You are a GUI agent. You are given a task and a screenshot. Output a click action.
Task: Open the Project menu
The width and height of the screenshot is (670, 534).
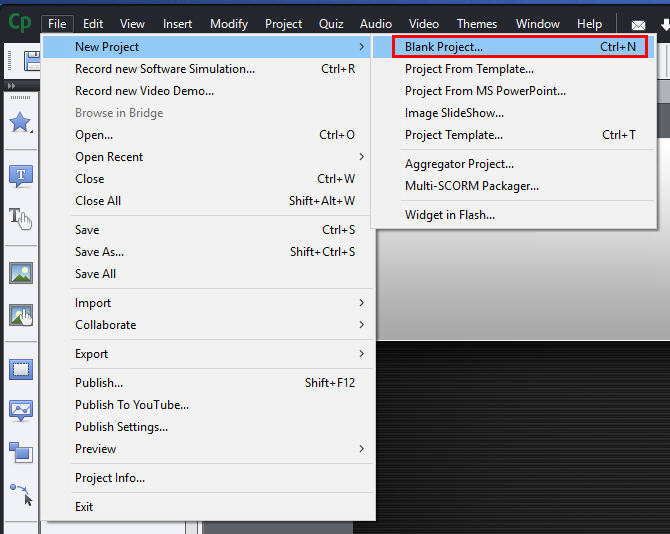(283, 24)
